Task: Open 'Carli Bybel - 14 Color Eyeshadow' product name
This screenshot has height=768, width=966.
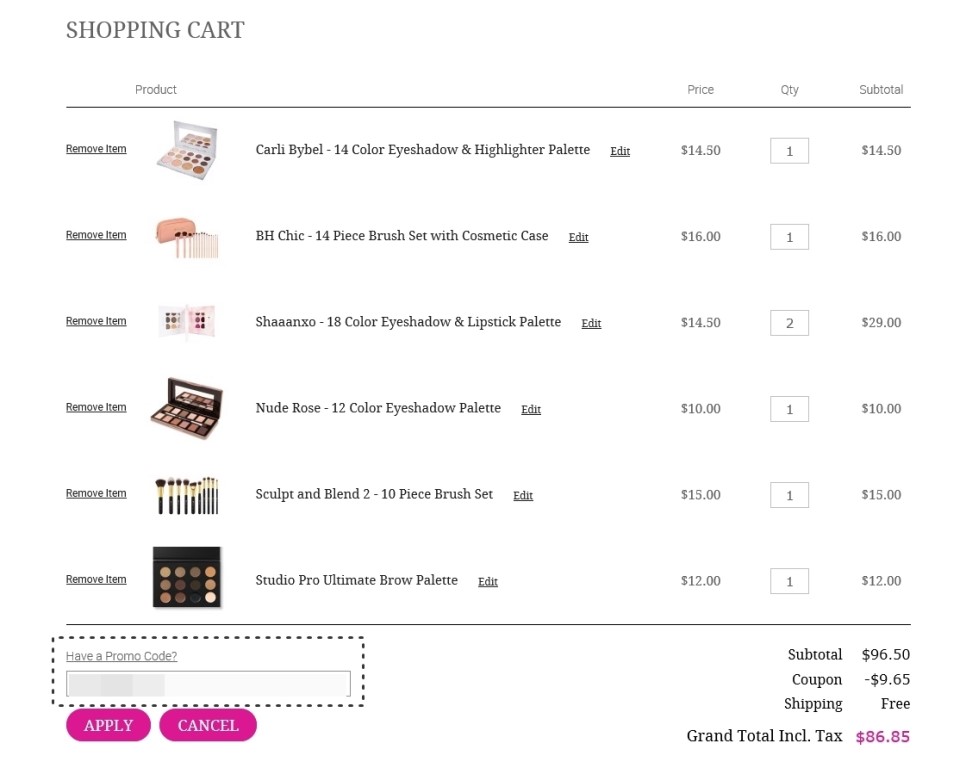Action: point(423,150)
